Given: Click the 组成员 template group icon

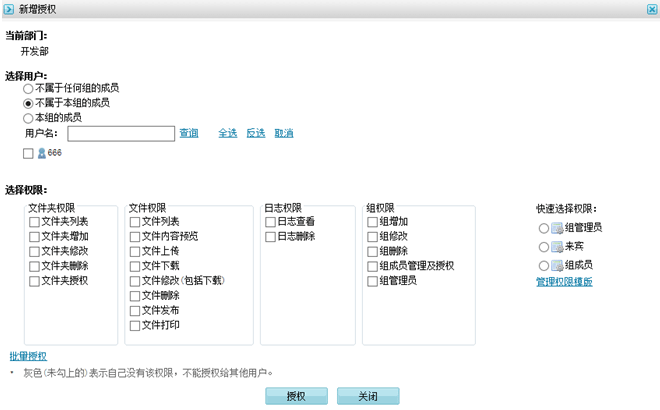Looking at the screenshot, I should point(557,265).
